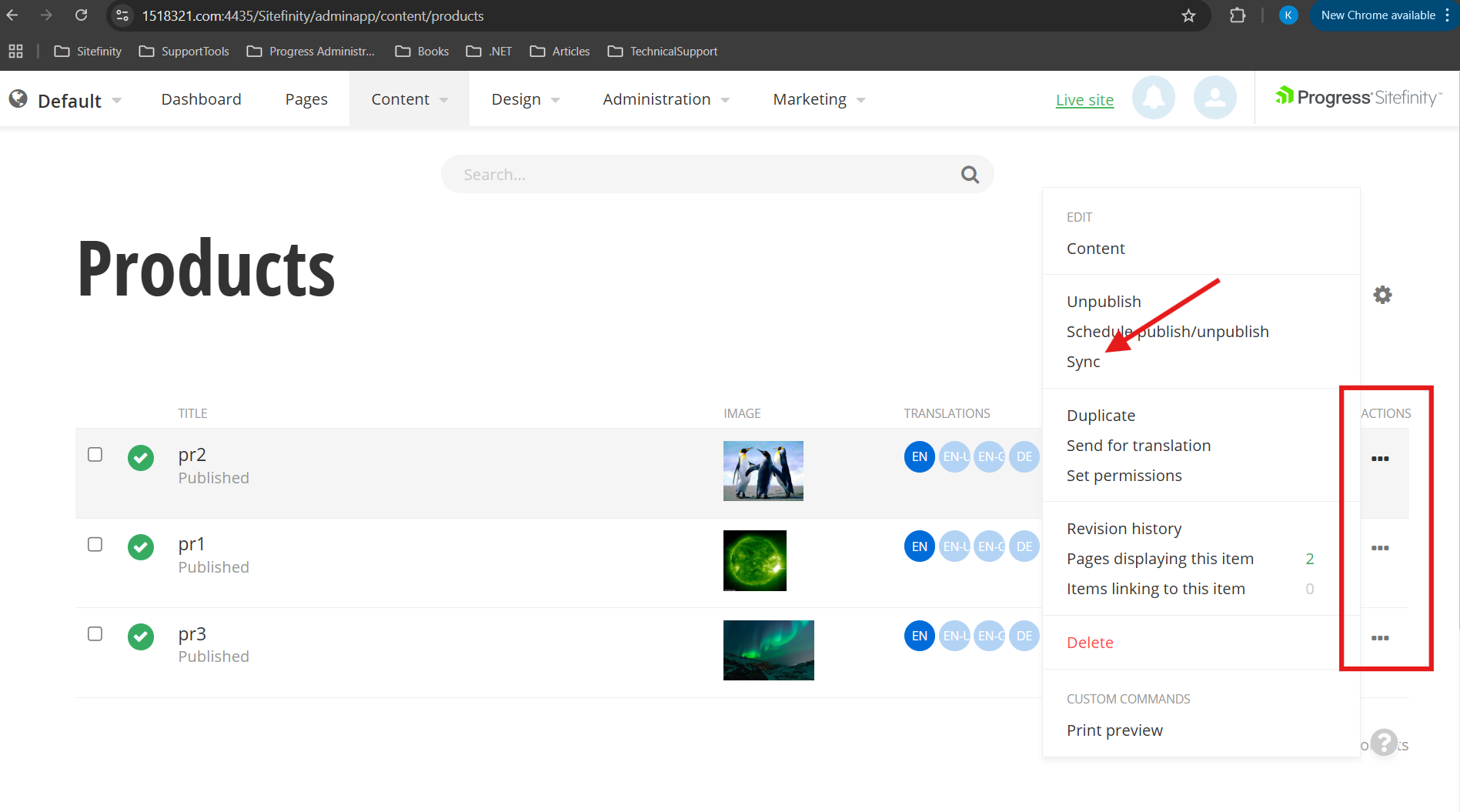Click the search magnifier icon
Image resolution: width=1460 pixels, height=812 pixels.
click(x=970, y=175)
